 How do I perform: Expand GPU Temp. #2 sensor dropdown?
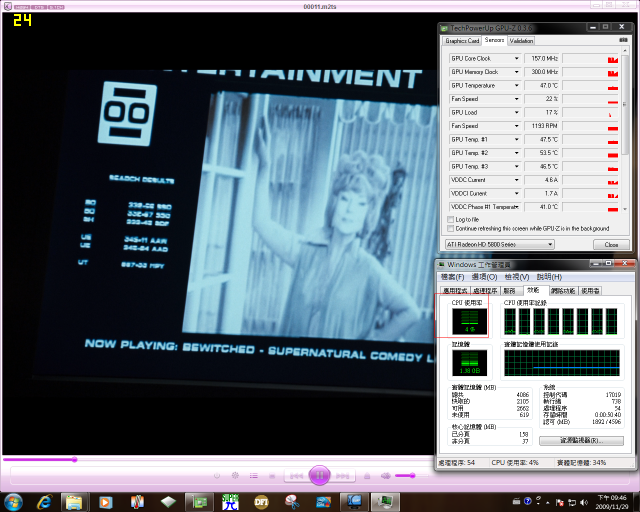tap(517, 153)
